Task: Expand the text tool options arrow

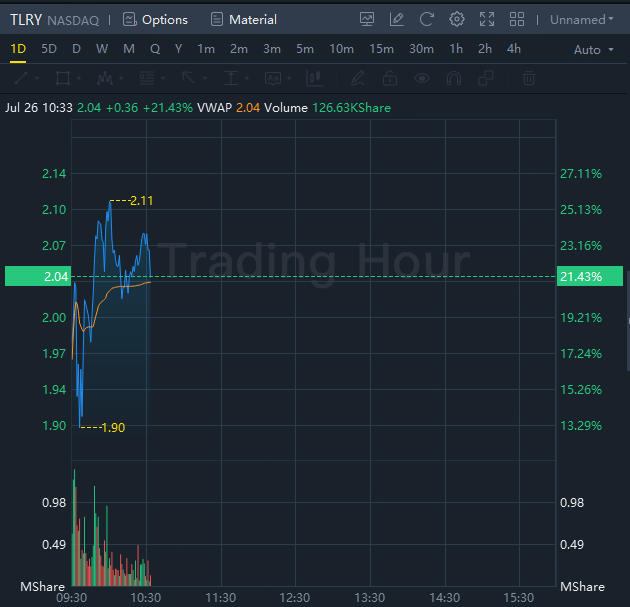Action: click(289, 78)
